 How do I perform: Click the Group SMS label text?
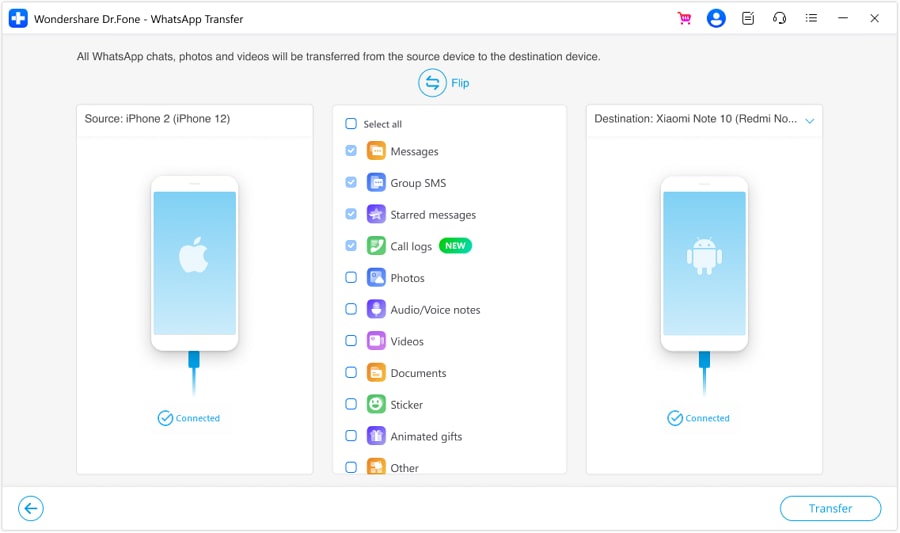tap(418, 183)
